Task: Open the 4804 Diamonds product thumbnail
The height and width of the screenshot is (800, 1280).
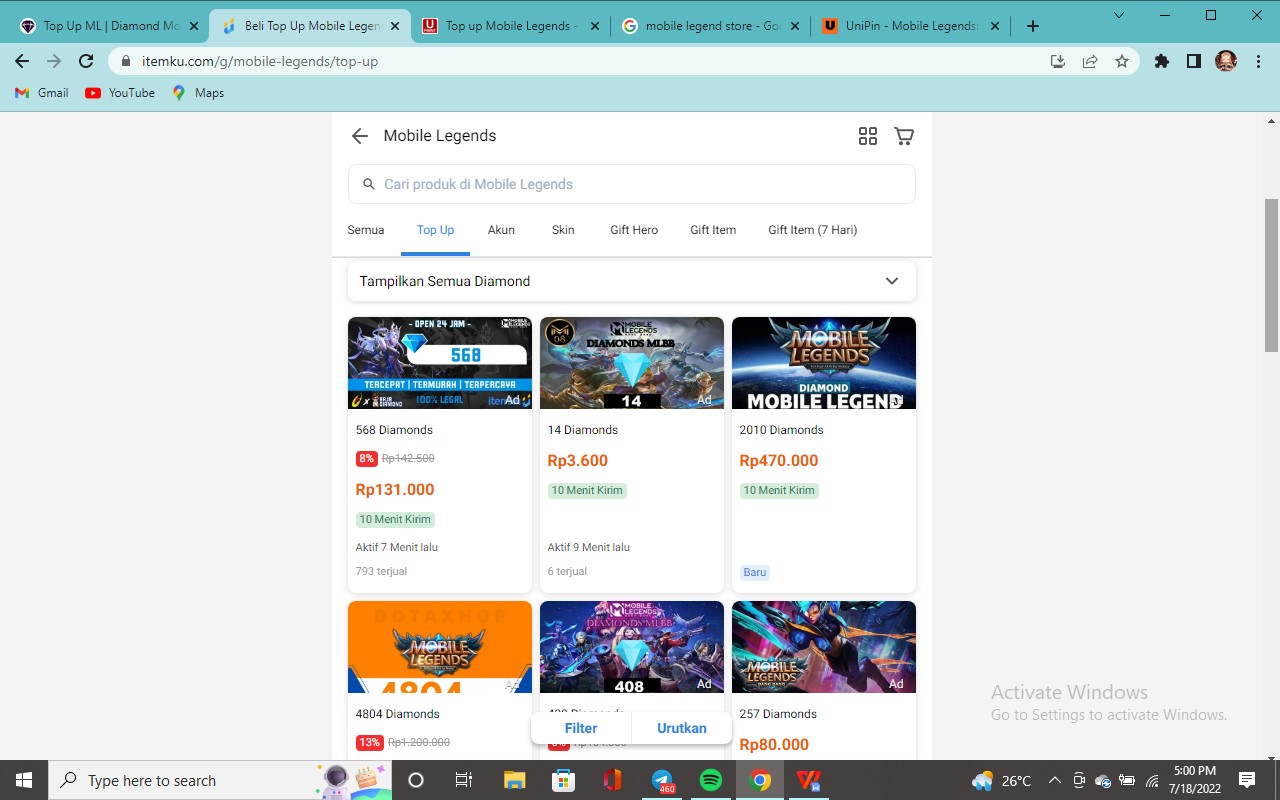Action: coord(440,647)
